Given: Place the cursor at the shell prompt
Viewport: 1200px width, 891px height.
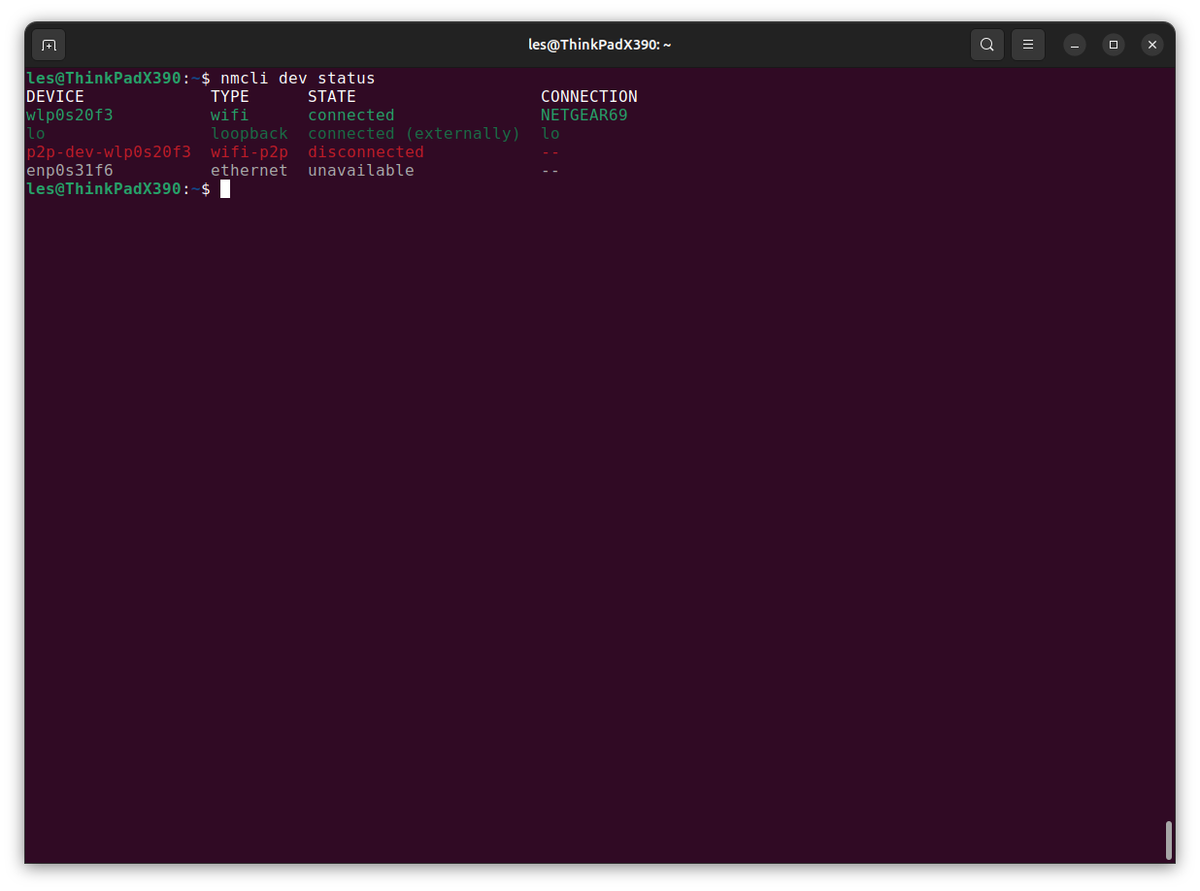Looking at the screenshot, I should point(223,189).
